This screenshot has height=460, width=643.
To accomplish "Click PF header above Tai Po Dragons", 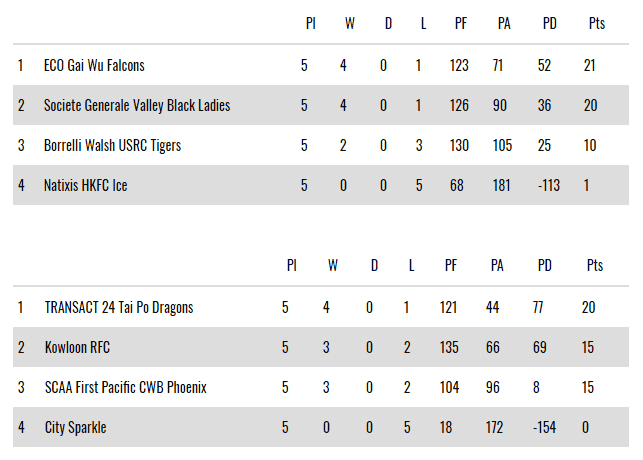I will point(451,266).
